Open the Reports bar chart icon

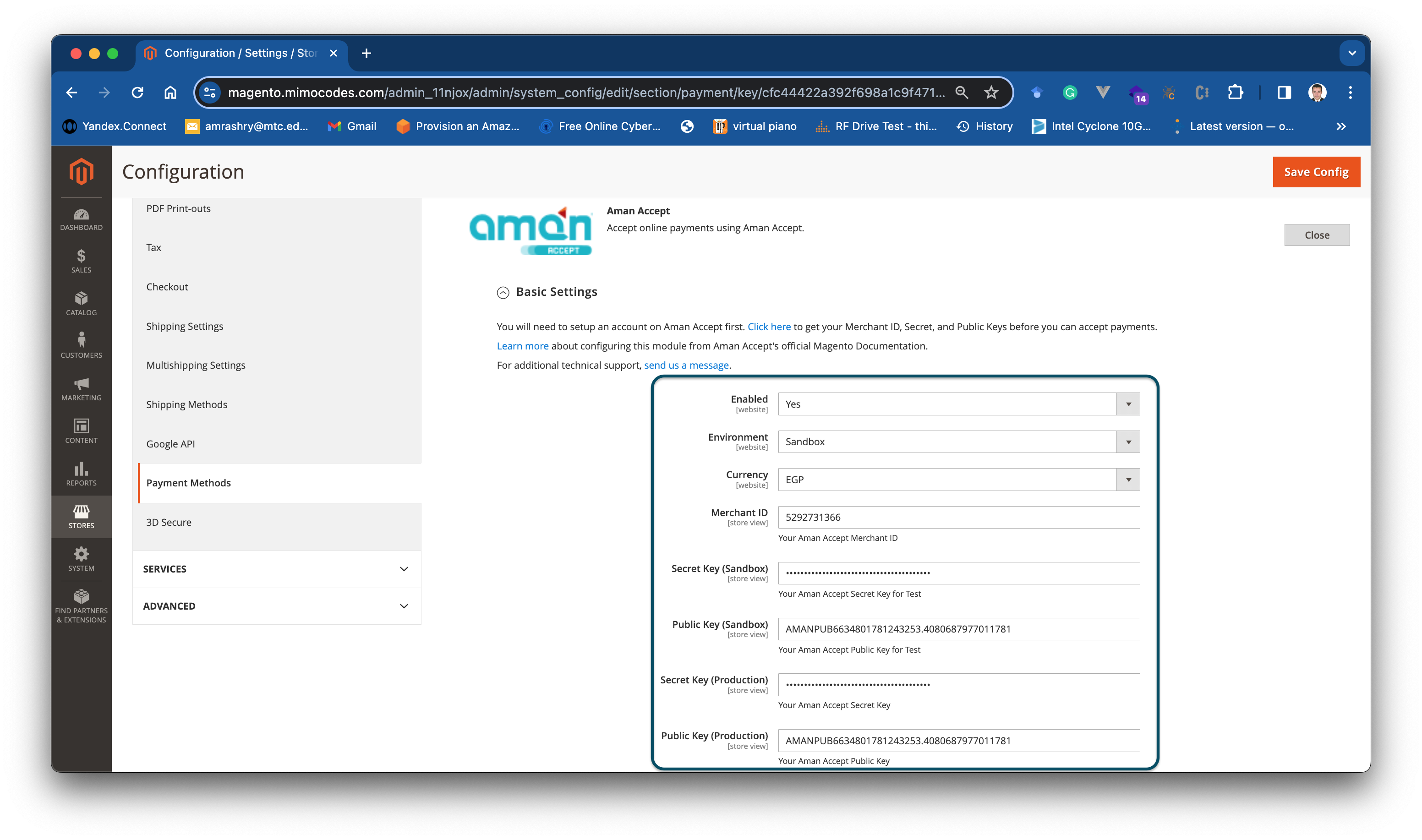tap(81, 474)
